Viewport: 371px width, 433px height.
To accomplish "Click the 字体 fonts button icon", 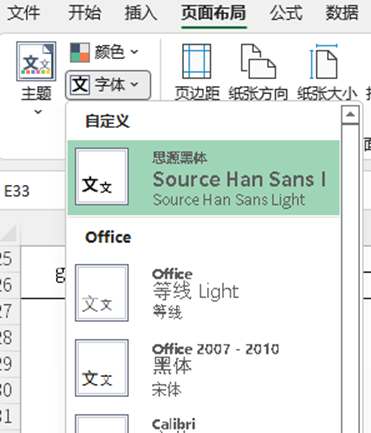I will (x=80, y=85).
